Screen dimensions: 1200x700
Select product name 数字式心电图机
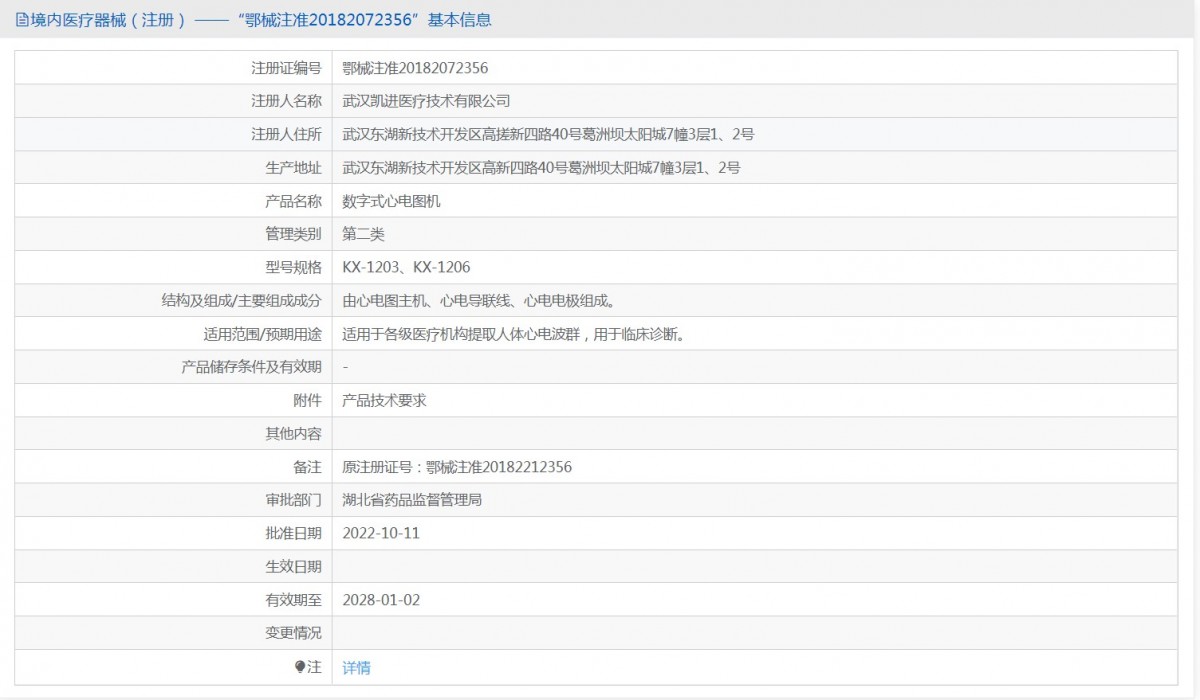(x=391, y=201)
